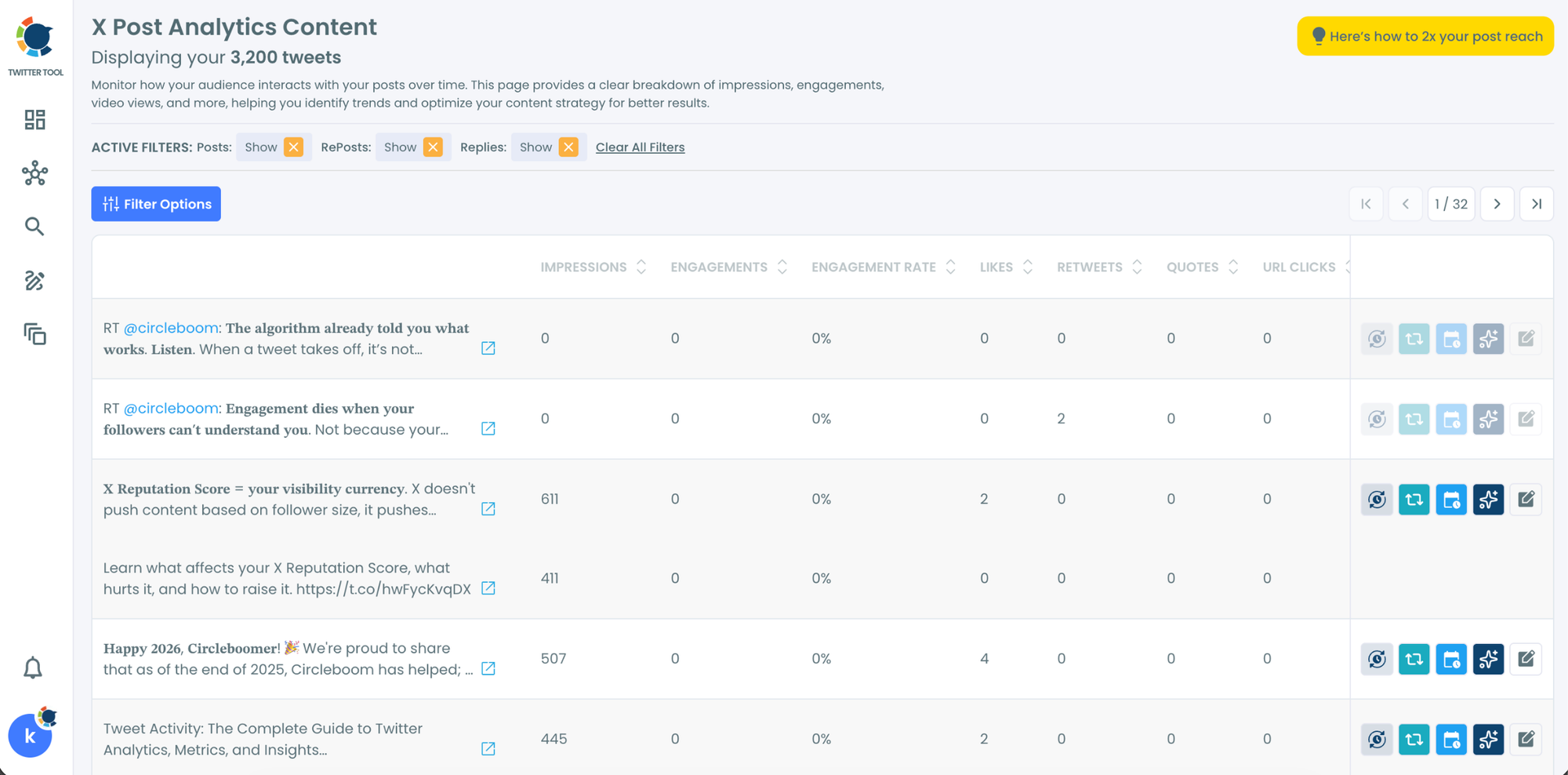Remove the RePosts Show filter

(x=433, y=147)
